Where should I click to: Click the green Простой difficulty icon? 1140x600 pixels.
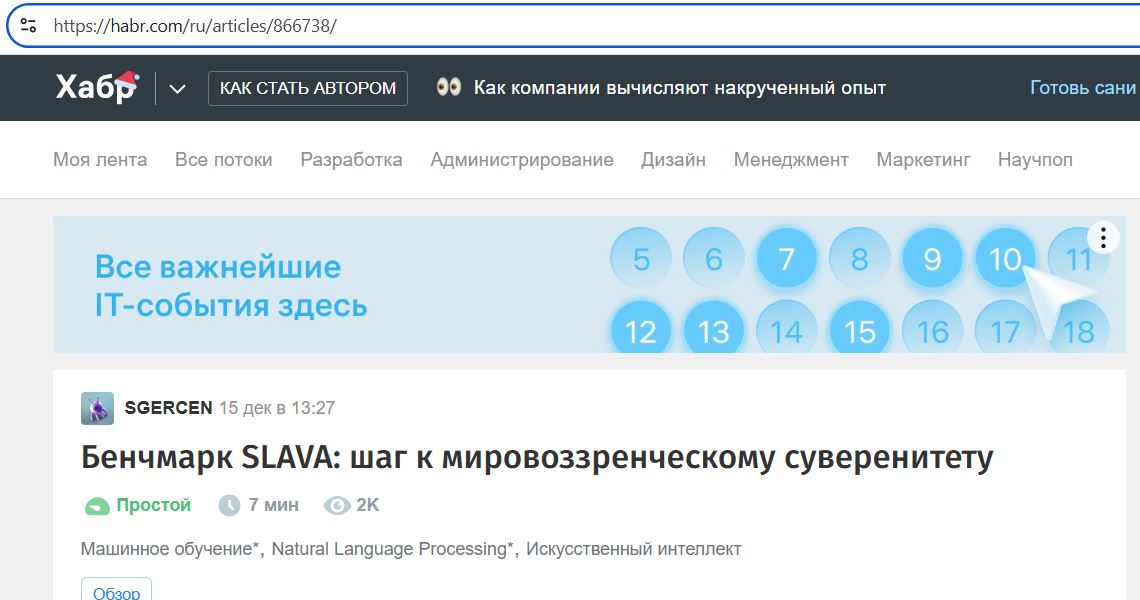point(97,506)
